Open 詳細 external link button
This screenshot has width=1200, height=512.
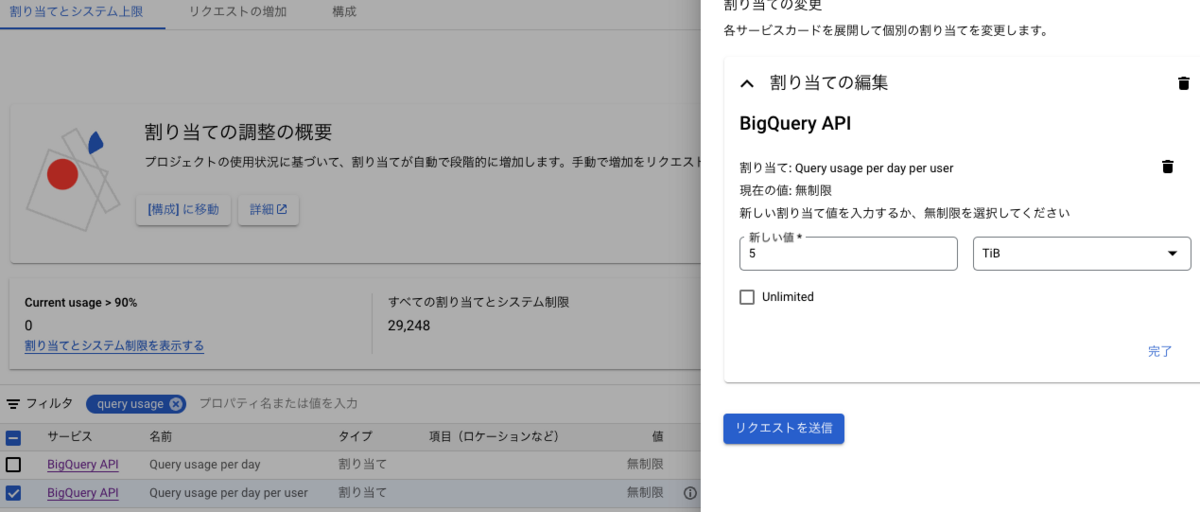coord(268,210)
